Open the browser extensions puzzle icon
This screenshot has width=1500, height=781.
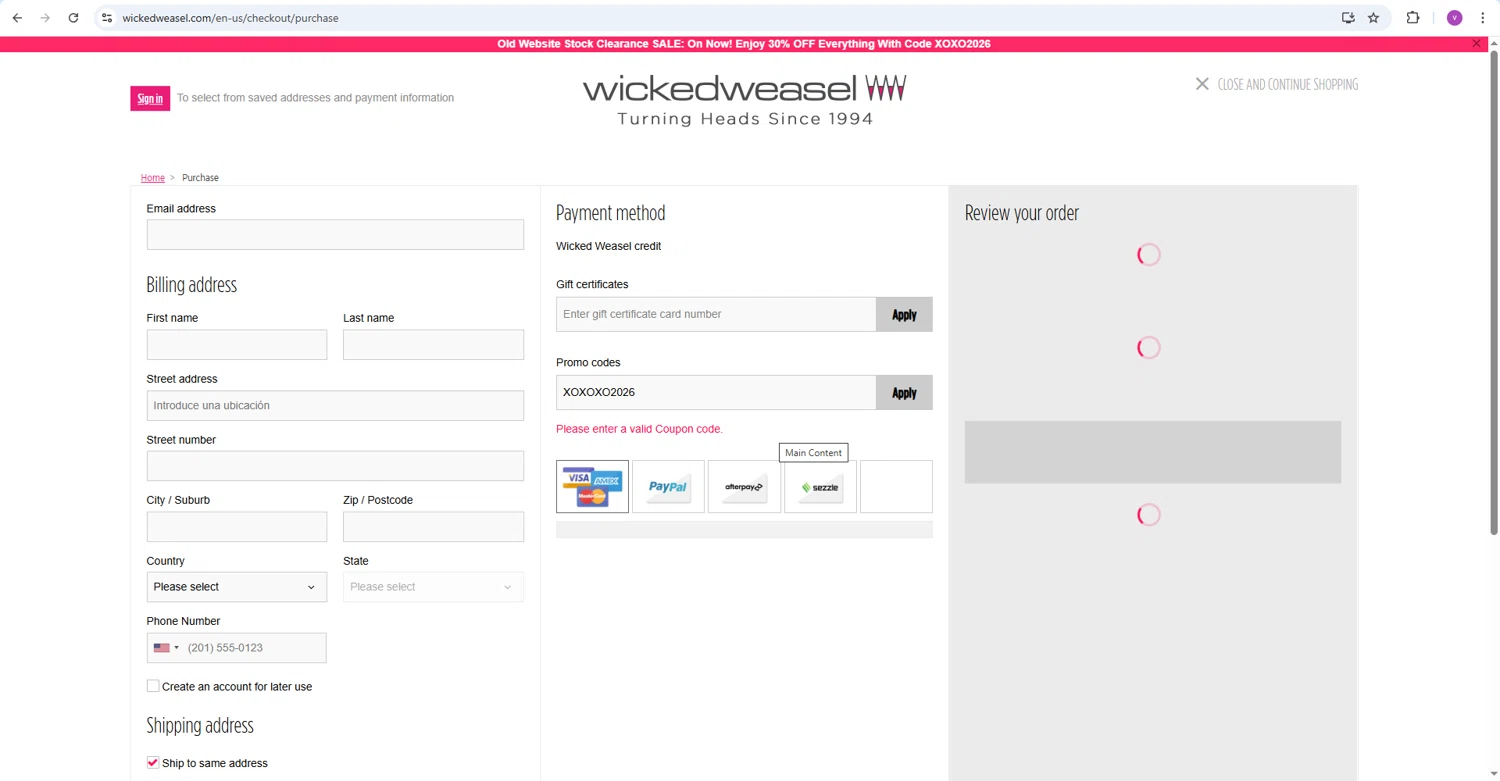tap(1413, 18)
